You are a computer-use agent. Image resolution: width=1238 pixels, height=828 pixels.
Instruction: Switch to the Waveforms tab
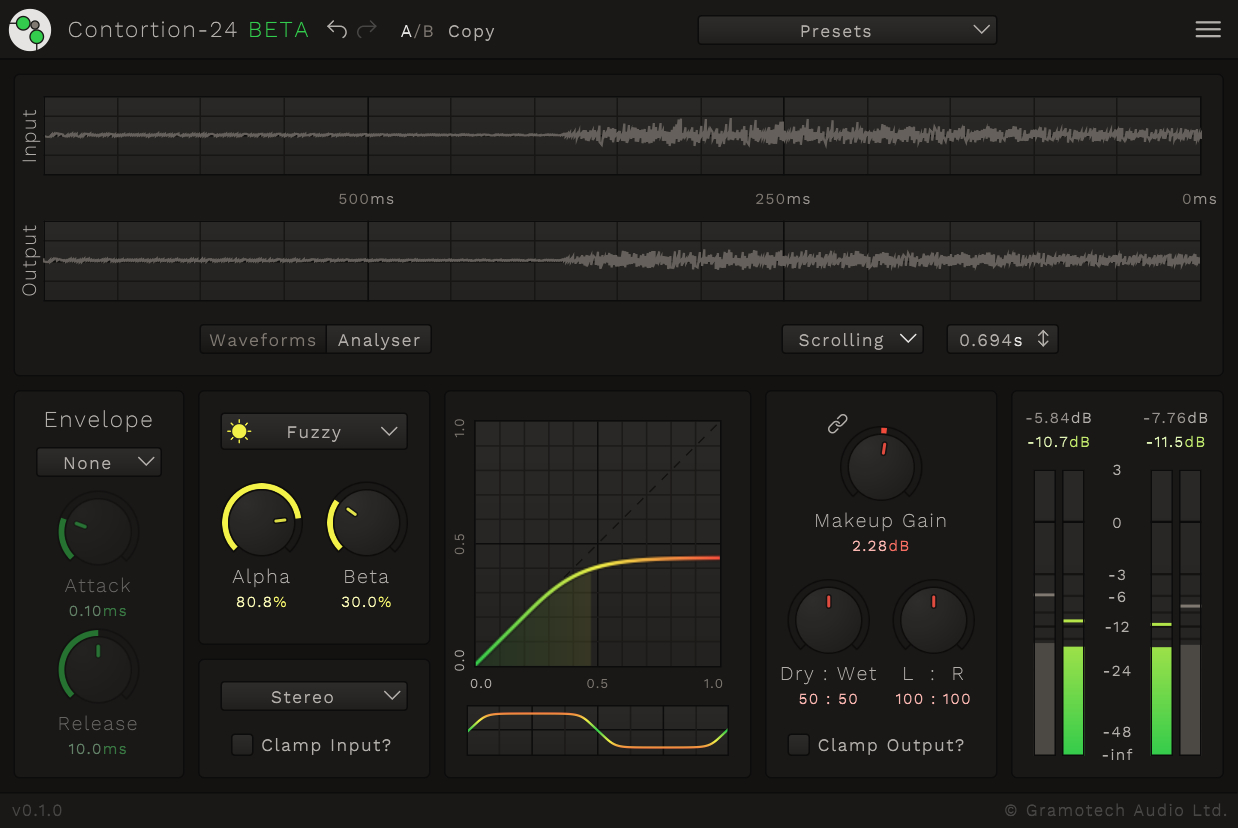pyautogui.click(x=263, y=340)
